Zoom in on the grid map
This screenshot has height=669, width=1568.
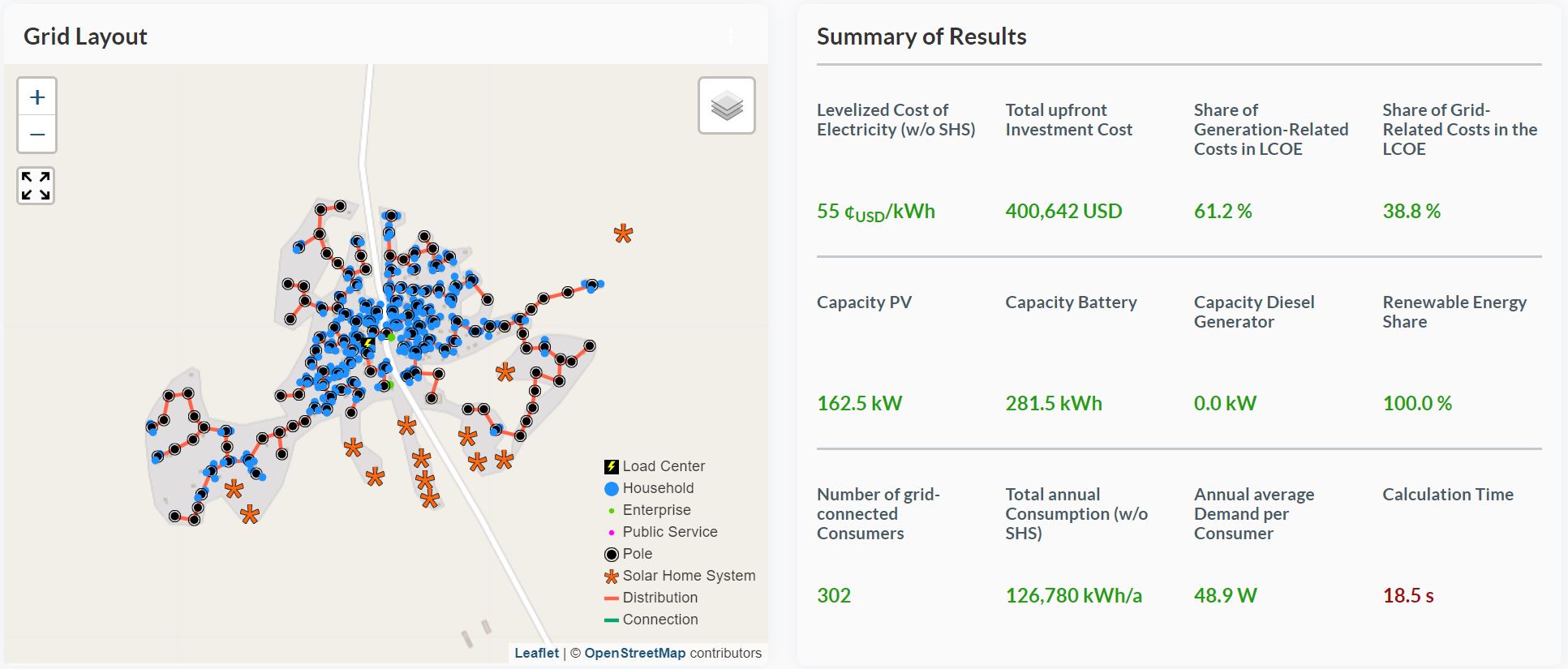[x=37, y=97]
